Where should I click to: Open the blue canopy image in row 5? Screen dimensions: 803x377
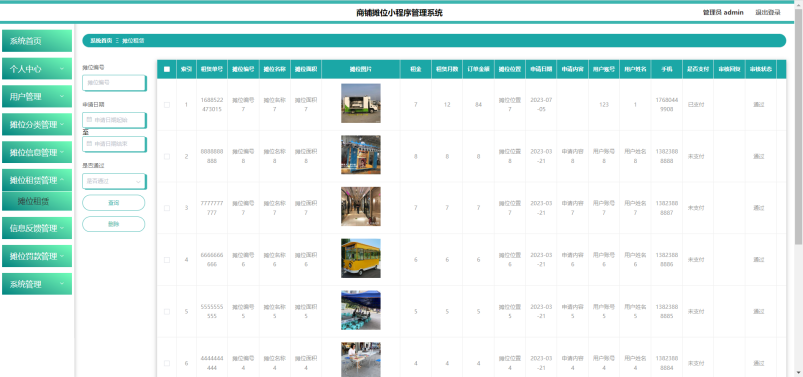(x=361, y=310)
